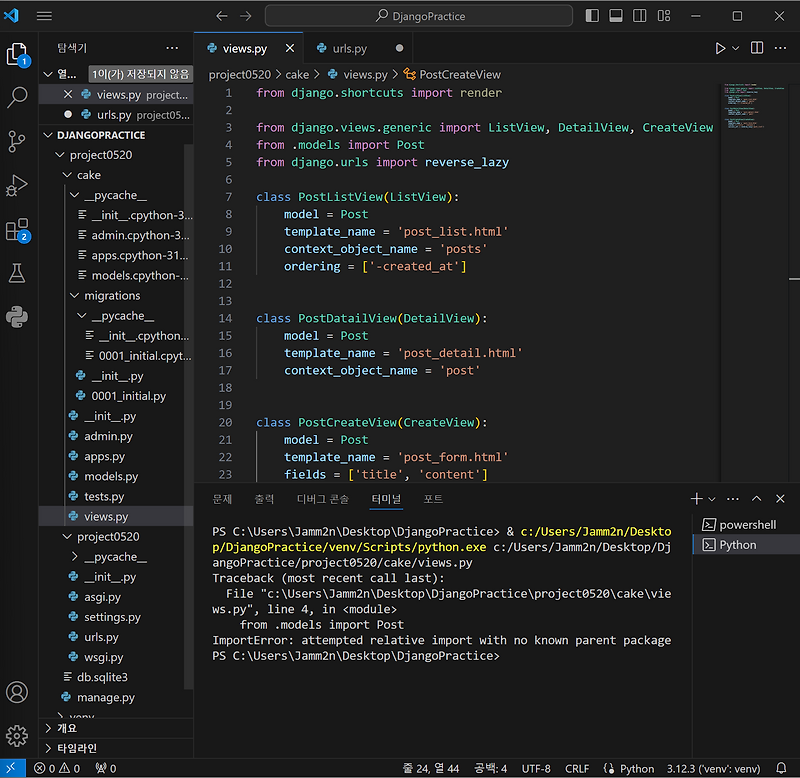
Task: Open tests.py in the file tree
Action: [x=104, y=496]
